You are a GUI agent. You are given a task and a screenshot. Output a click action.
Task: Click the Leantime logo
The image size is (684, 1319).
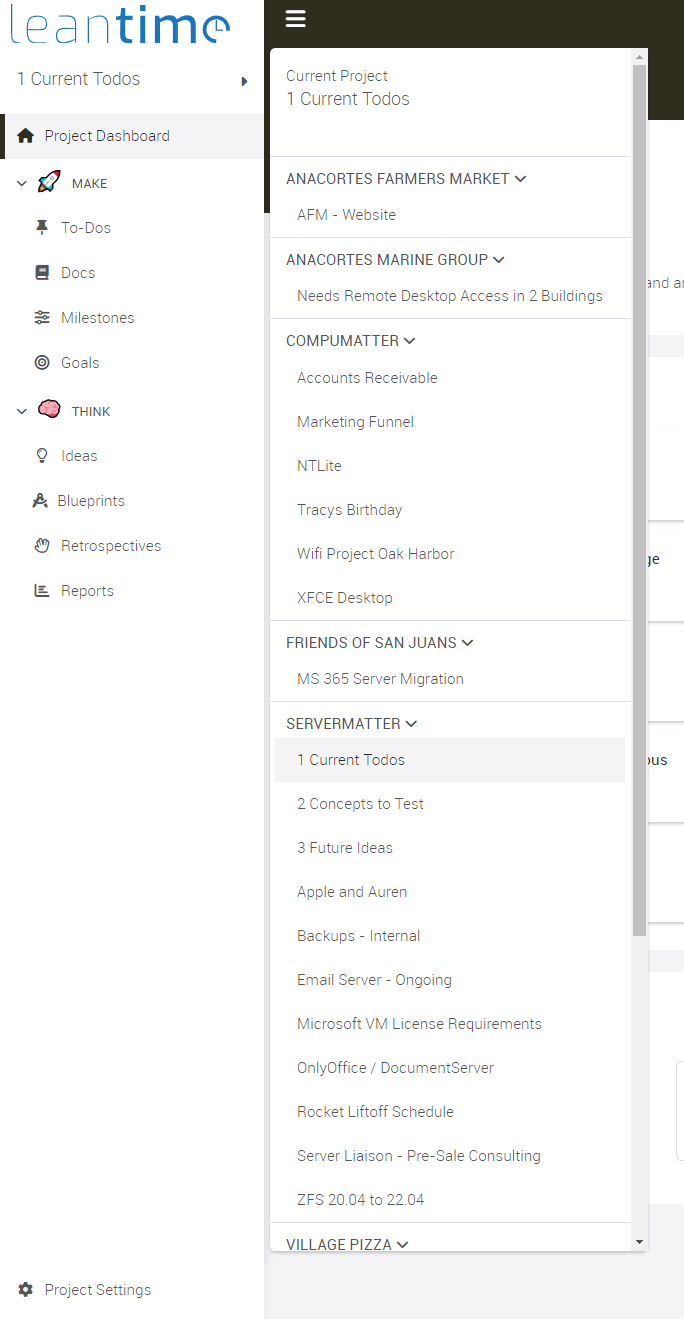[x=119, y=25]
